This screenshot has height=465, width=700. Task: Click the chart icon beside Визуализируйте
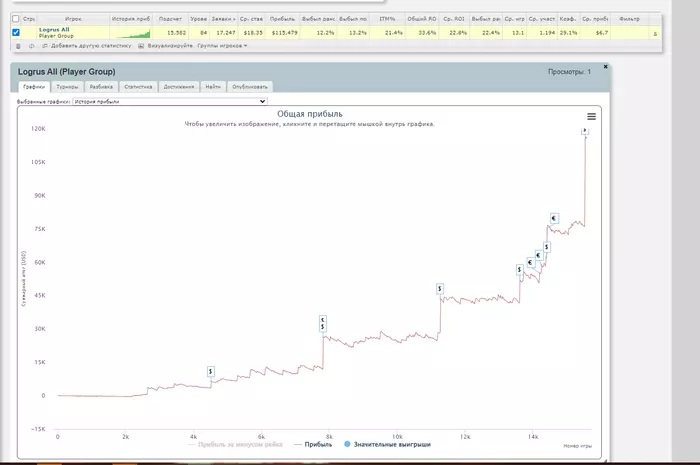(x=141, y=46)
